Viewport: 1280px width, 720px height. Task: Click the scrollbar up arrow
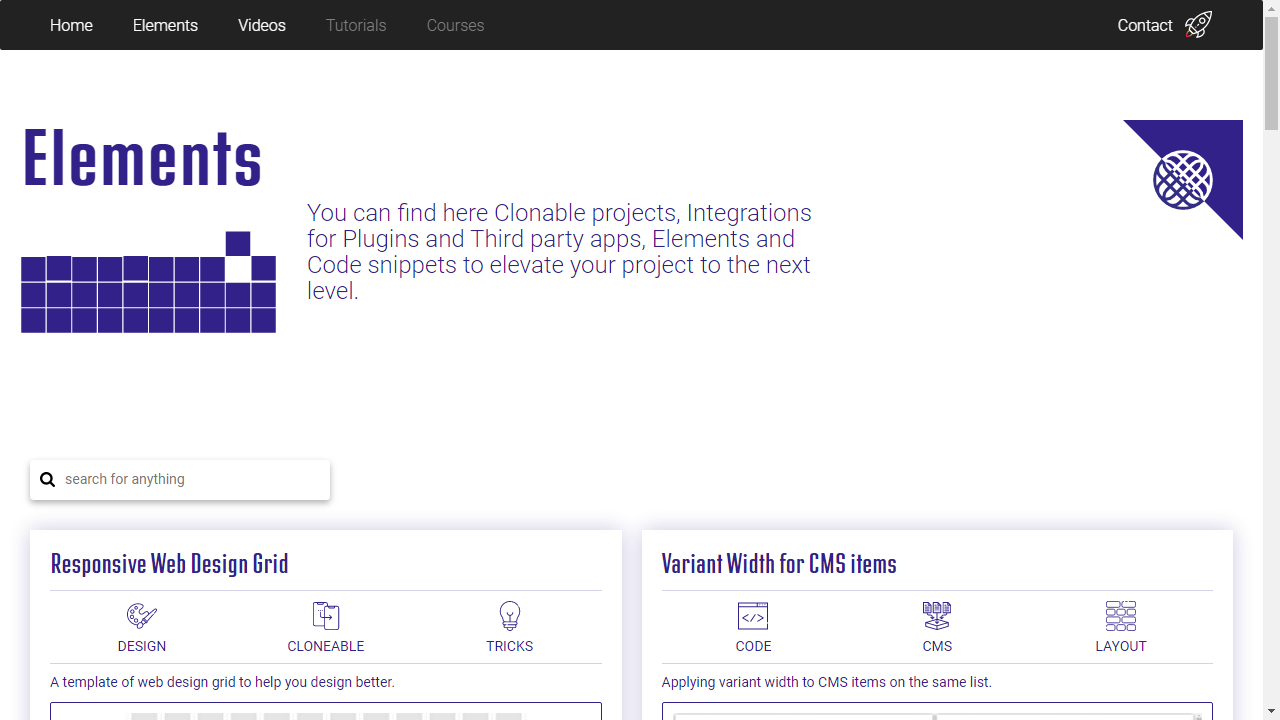(1272, 7)
